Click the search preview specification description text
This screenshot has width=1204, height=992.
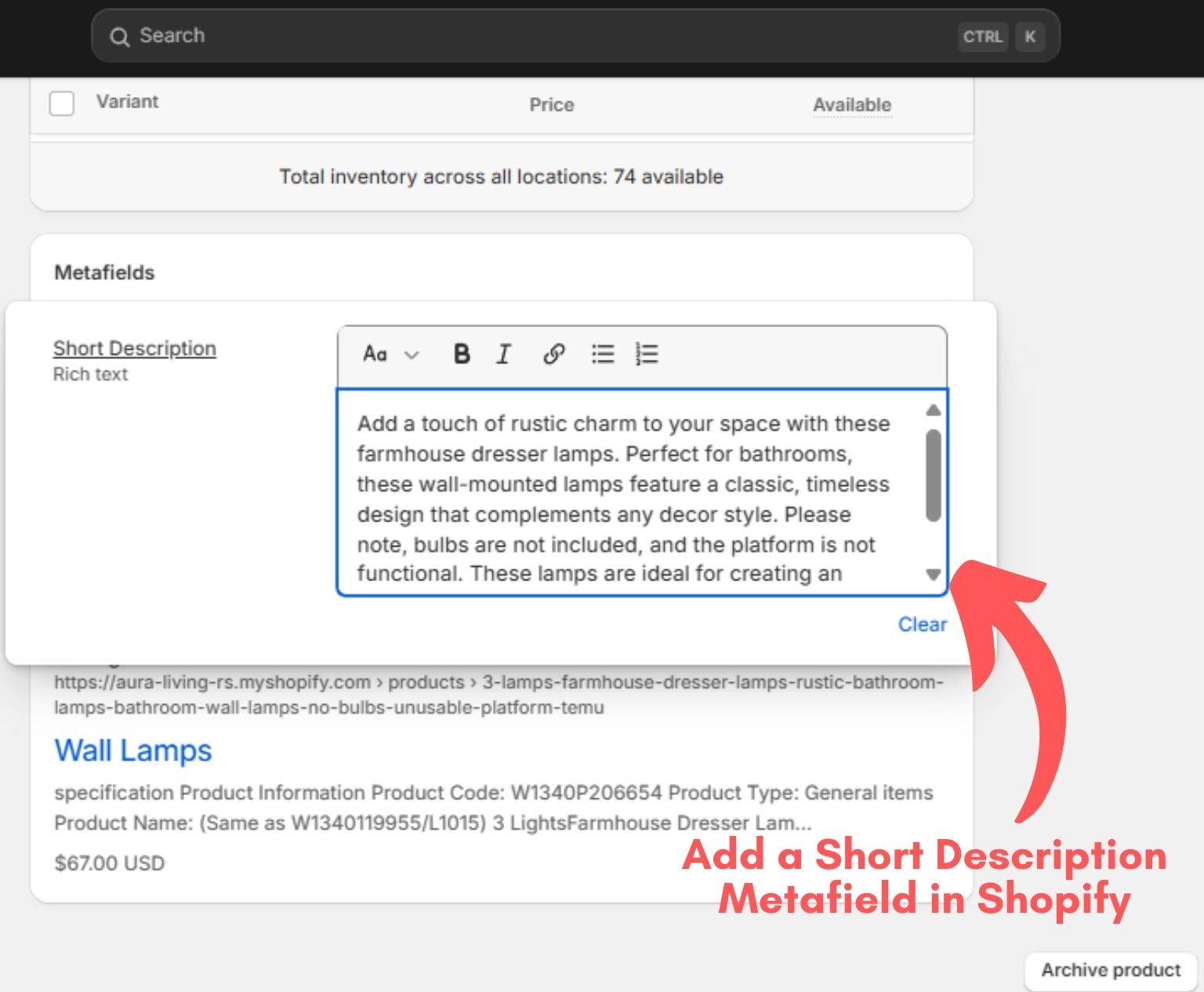pos(494,808)
